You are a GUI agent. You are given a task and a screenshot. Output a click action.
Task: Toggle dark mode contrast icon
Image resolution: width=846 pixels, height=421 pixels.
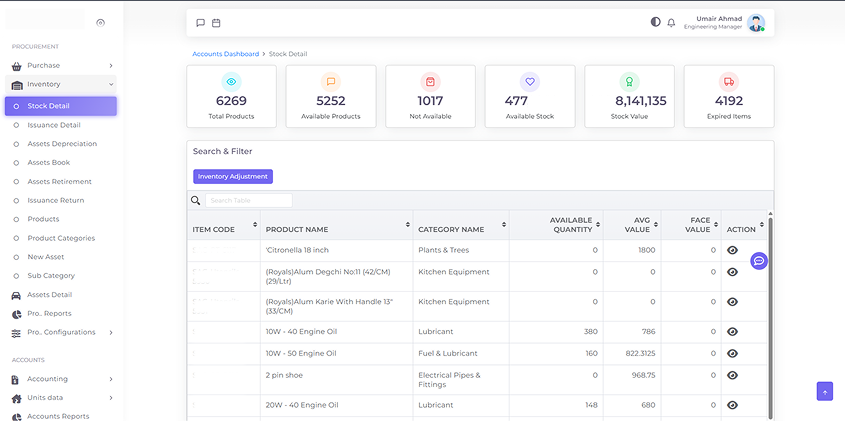(x=655, y=22)
